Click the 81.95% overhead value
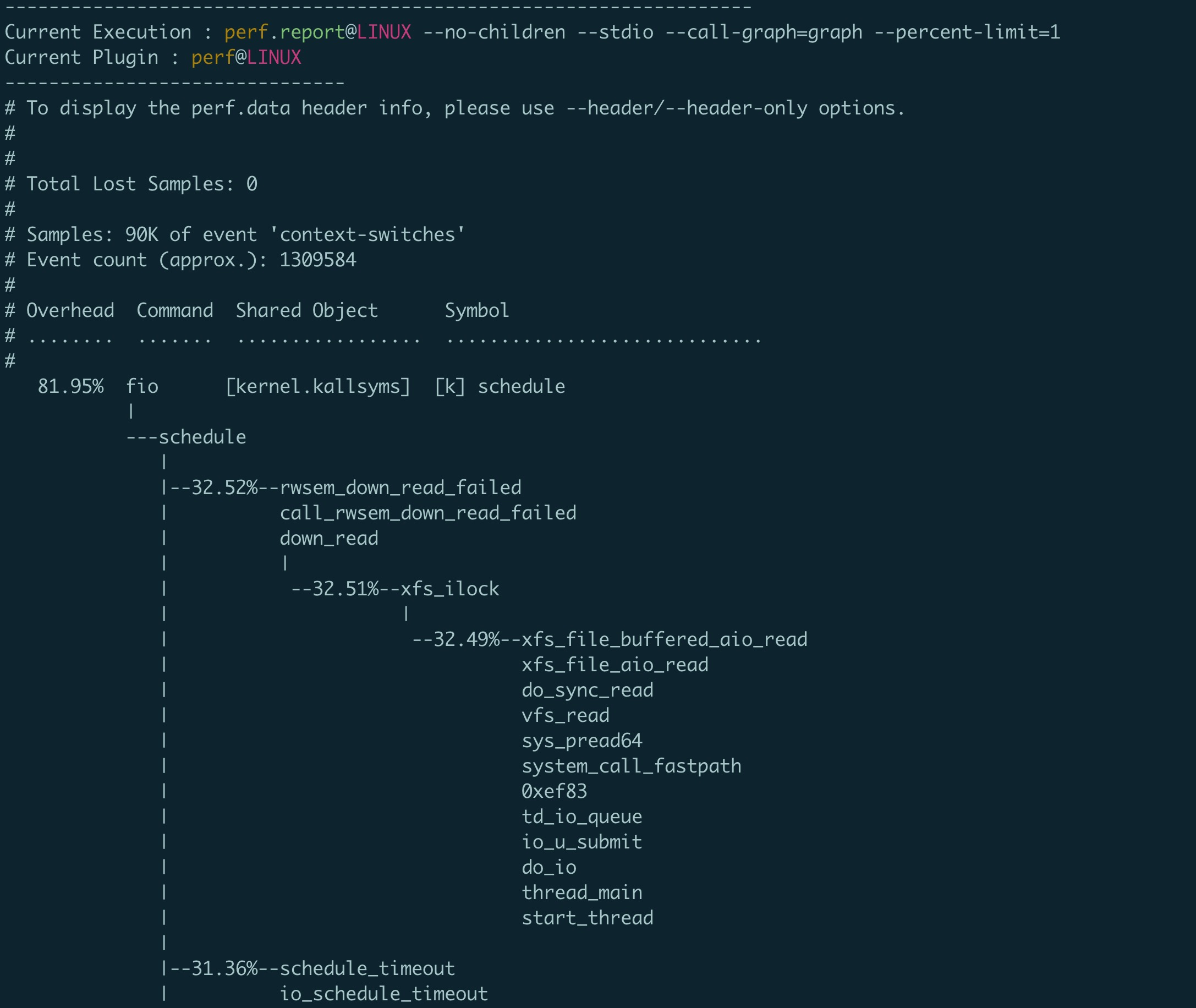Image resolution: width=1196 pixels, height=1008 pixels. (x=70, y=386)
